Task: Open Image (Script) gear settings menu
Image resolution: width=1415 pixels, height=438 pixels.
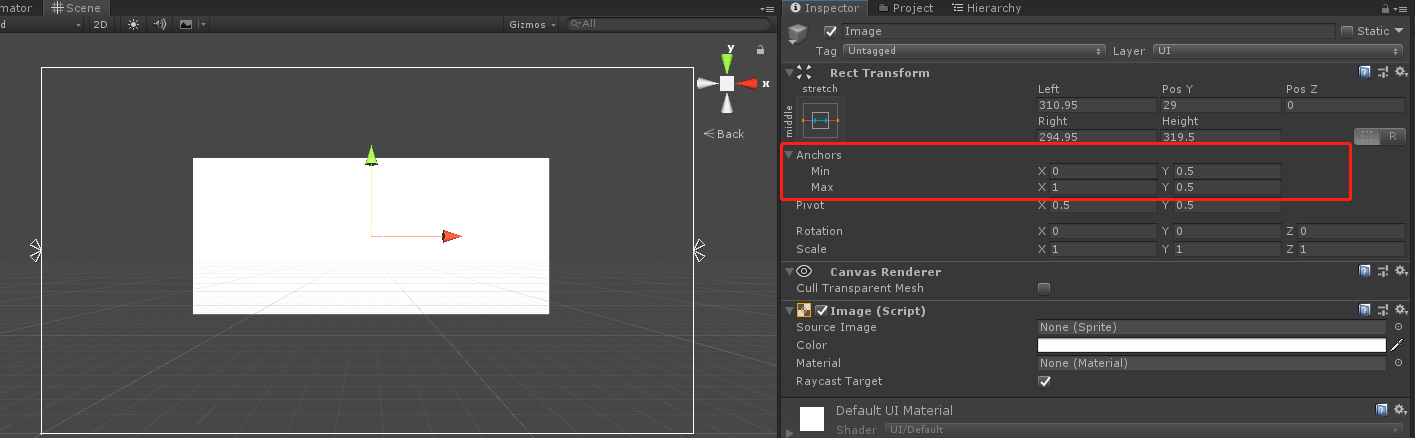Action: [x=1400, y=311]
